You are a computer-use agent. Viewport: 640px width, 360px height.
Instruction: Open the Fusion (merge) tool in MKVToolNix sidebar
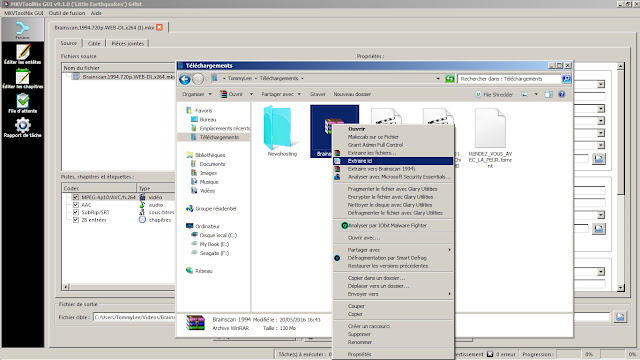point(22,30)
